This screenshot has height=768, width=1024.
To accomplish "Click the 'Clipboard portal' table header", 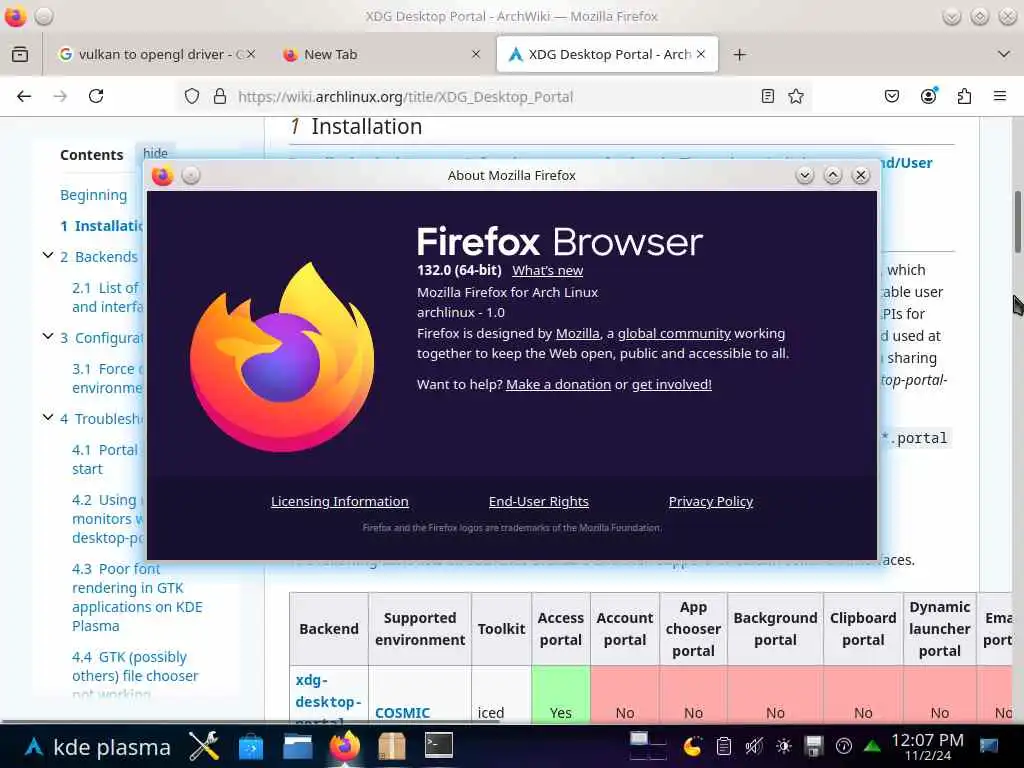I will [x=863, y=629].
